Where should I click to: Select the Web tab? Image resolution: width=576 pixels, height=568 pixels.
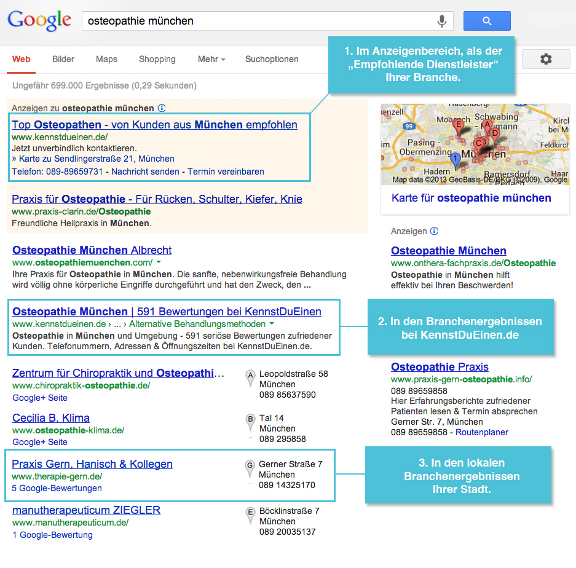[21, 59]
